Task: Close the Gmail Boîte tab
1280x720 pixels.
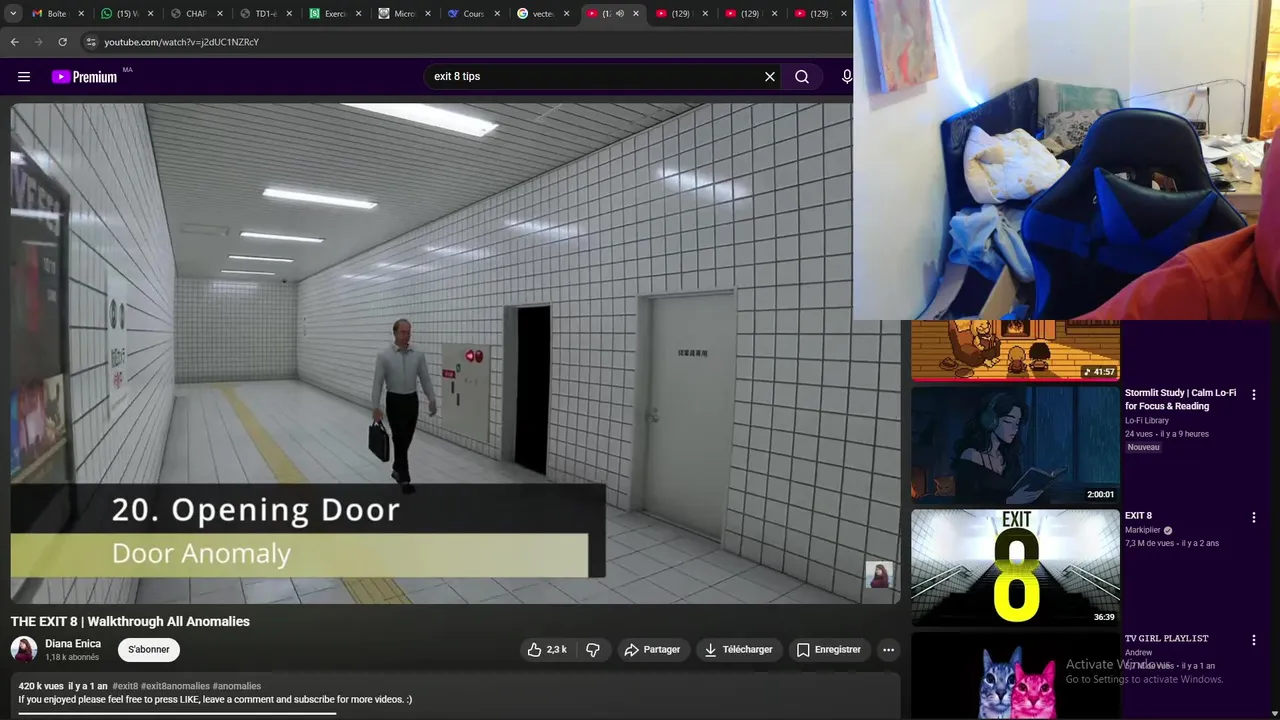Action: [82, 14]
